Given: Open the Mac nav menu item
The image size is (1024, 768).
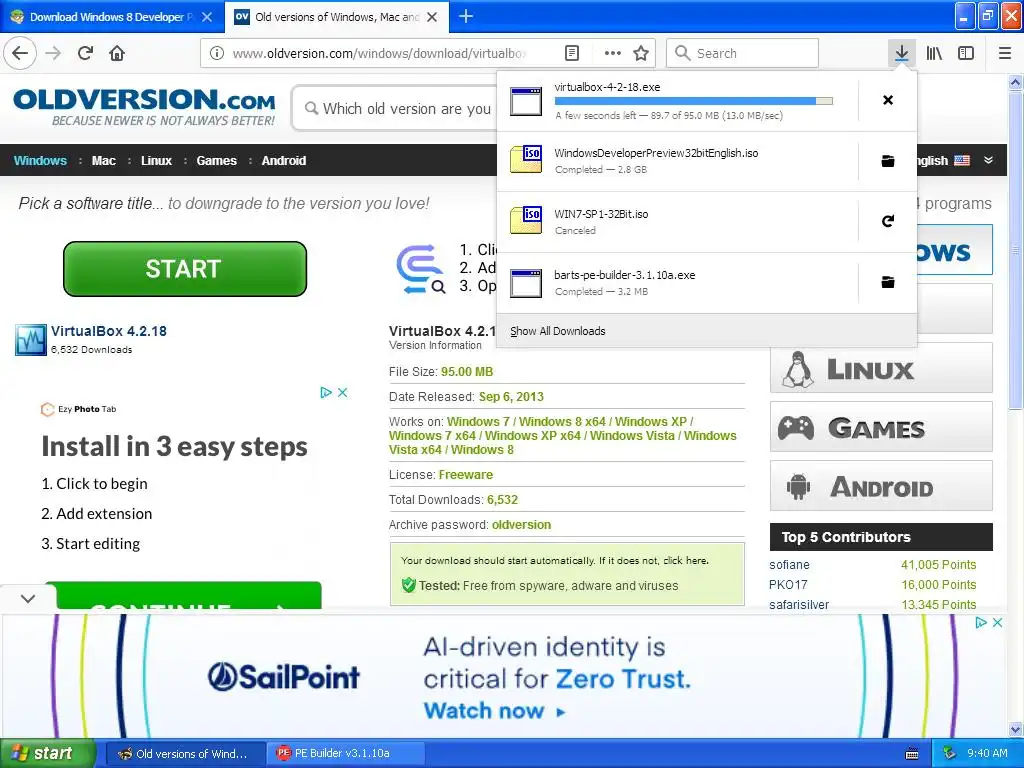Looking at the screenshot, I should pos(104,161).
